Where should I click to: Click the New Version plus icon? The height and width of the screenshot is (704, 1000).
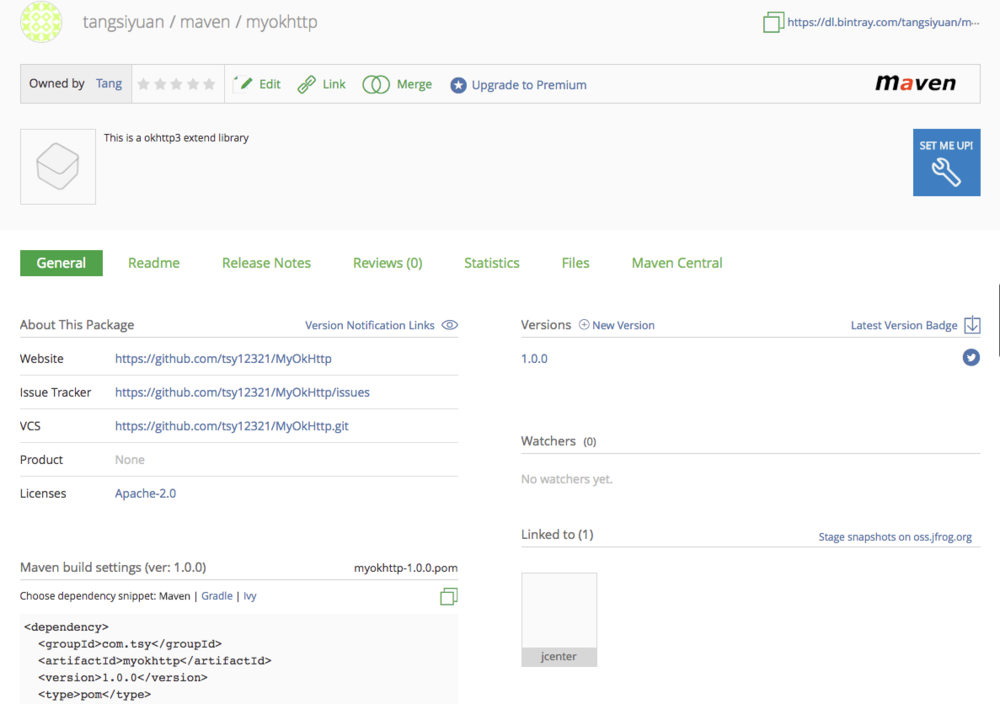pyautogui.click(x=584, y=325)
